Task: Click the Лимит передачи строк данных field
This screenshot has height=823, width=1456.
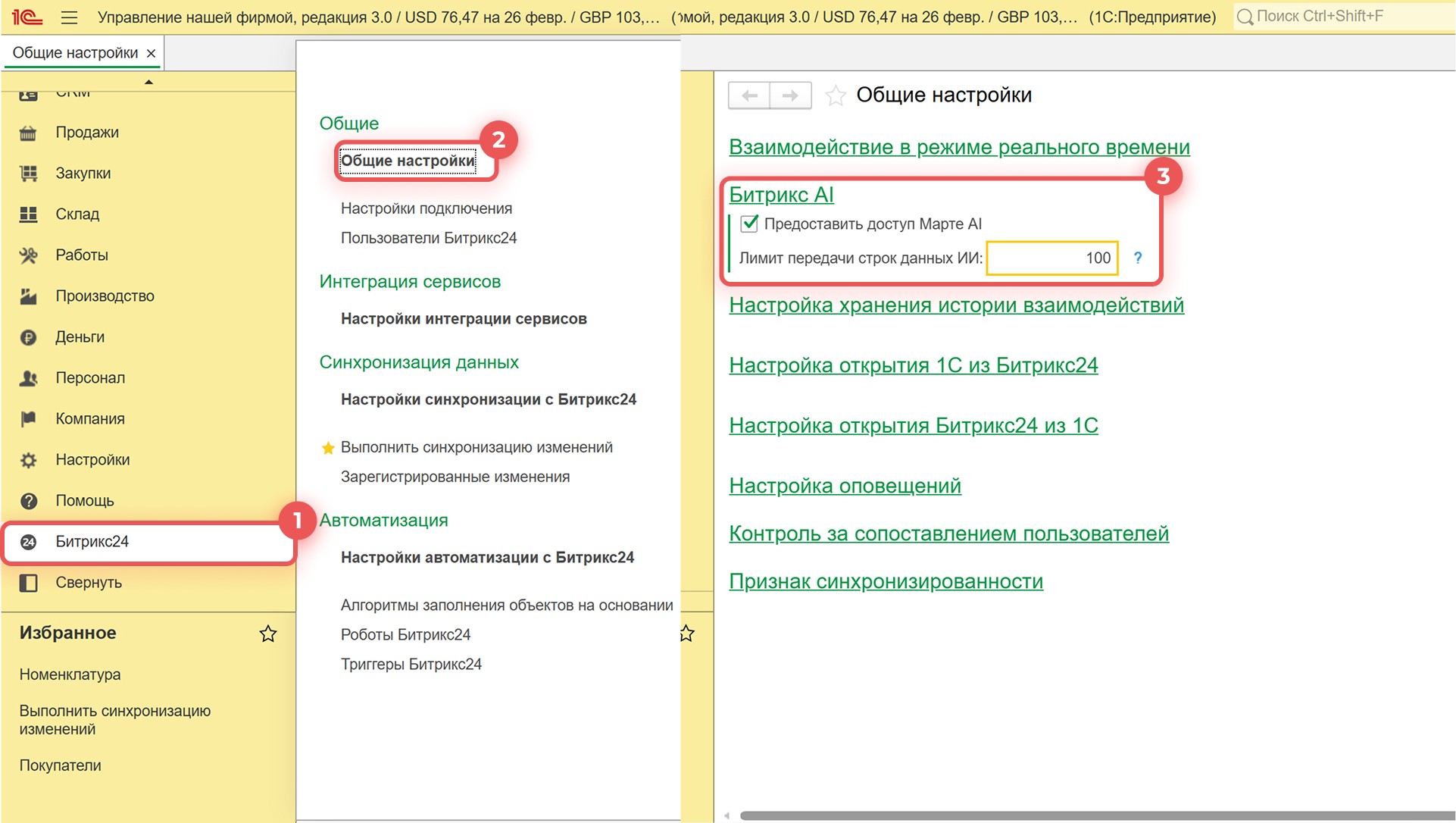Action: click(x=1051, y=258)
